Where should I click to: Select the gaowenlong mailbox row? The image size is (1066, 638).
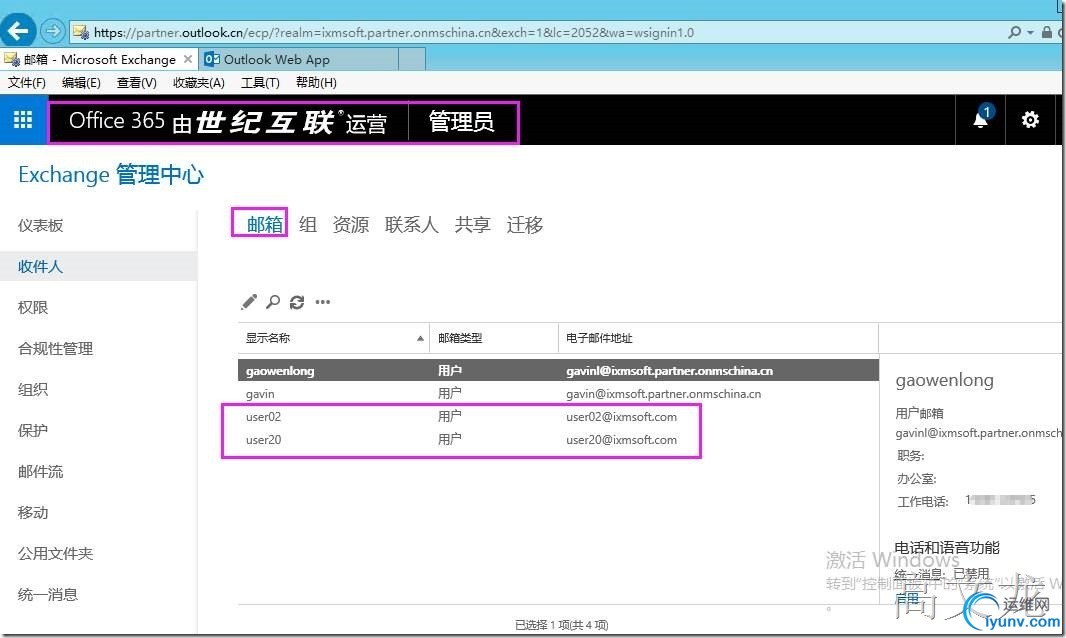coord(558,371)
